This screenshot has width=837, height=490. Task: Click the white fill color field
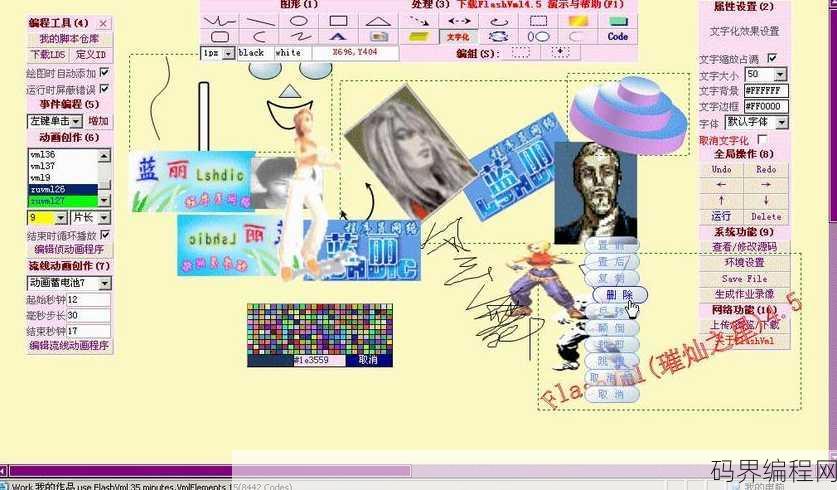(292, 53)
